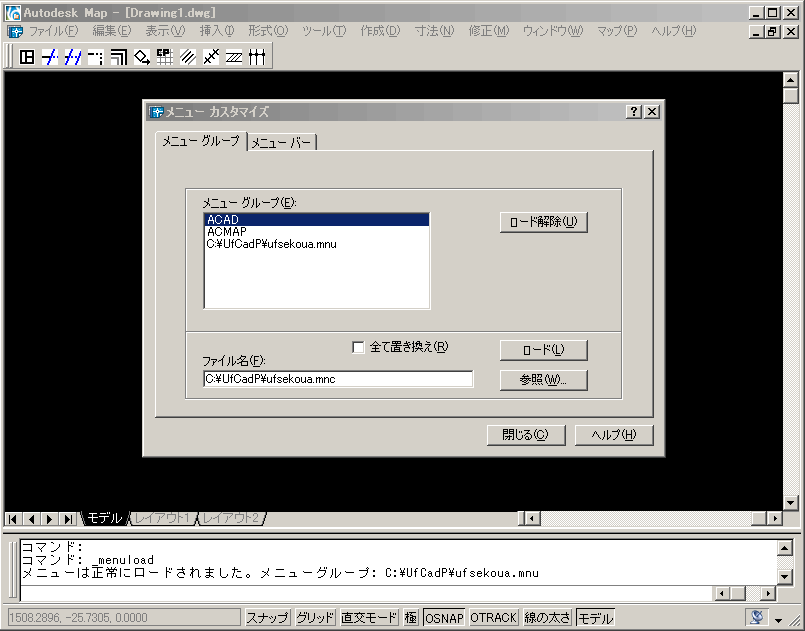
Task: Jump to first layout tab with arrow
Action: click(x=13, y=519)
